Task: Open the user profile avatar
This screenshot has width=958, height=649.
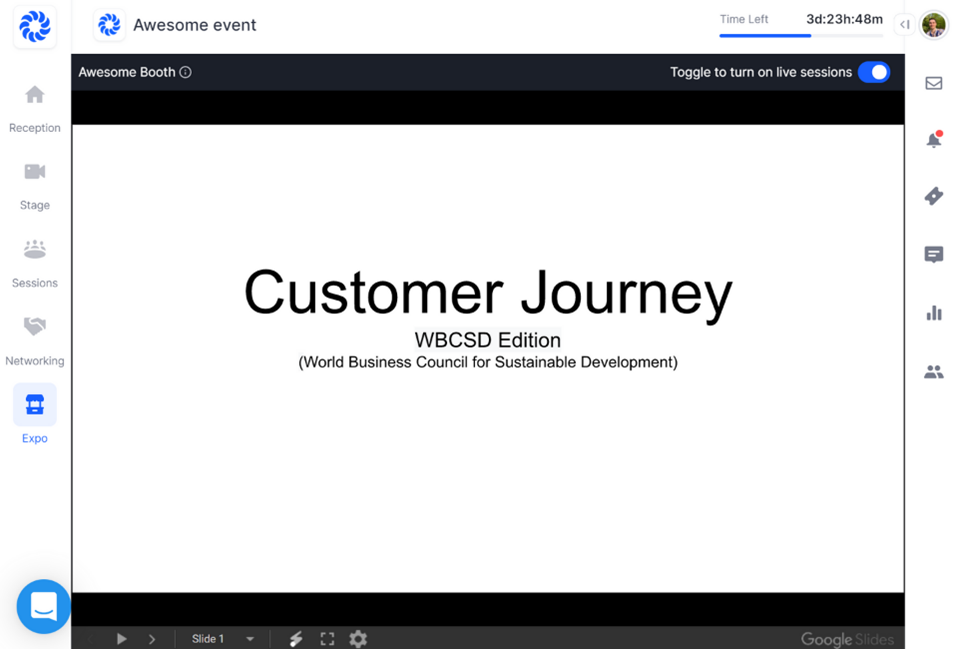Action: (933, 25)
